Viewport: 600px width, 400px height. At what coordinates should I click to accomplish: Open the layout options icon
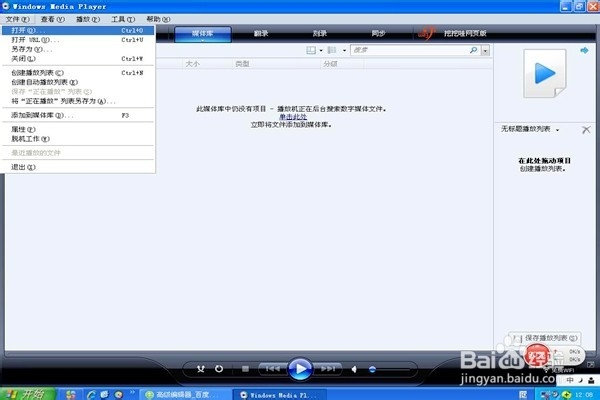pos(311,50)
